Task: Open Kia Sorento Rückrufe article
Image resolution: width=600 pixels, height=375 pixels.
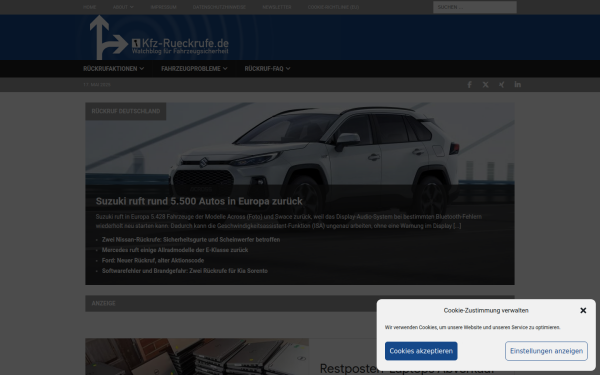Action: 185,271
